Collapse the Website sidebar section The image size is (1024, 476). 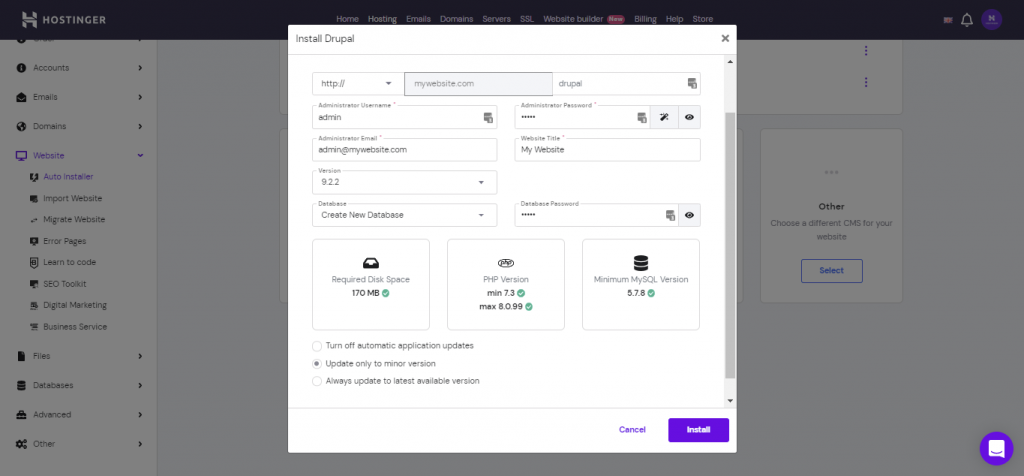click(x=140, y=156)
